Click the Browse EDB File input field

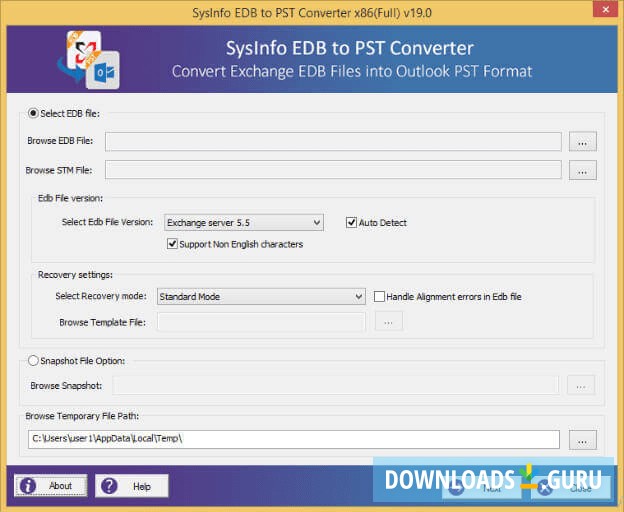(333, 142)
